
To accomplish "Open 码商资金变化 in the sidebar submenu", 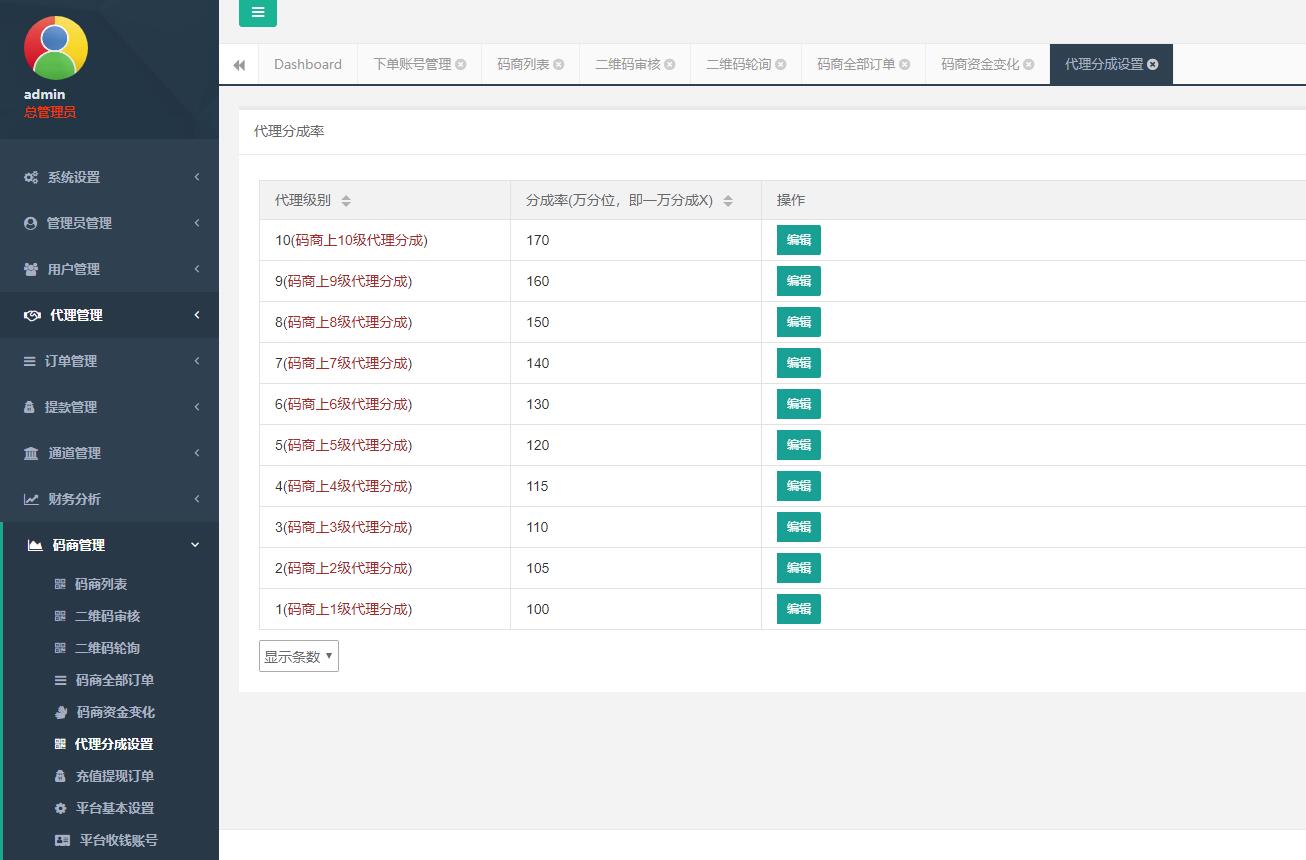I will pos(115,712).
